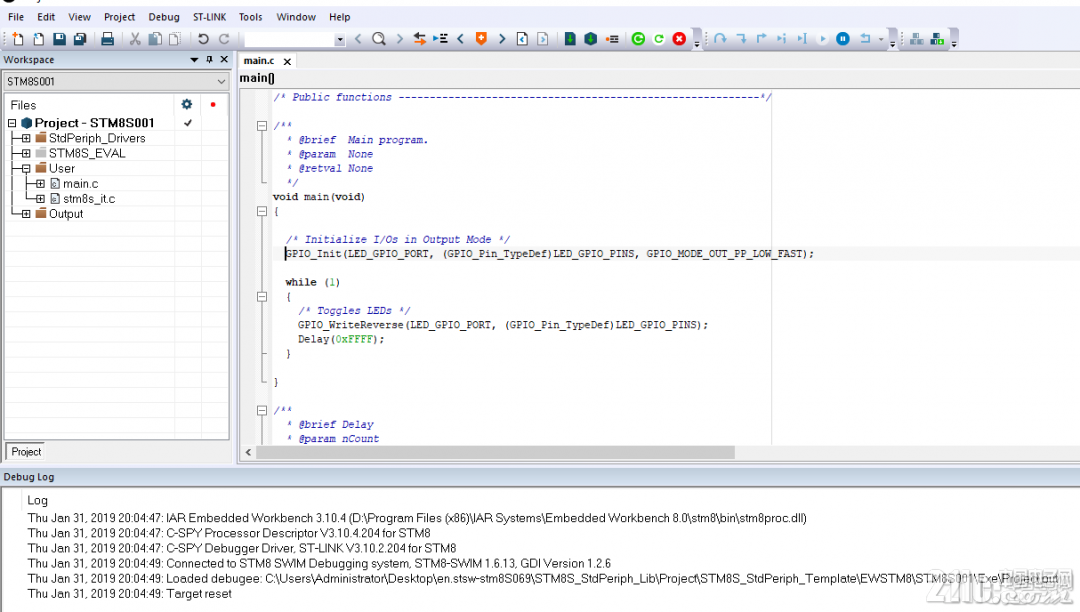Open the toolbar search box dropdown arrow
The height and width of the screenshot is (612, 1080).
click(x=340, y=40)
